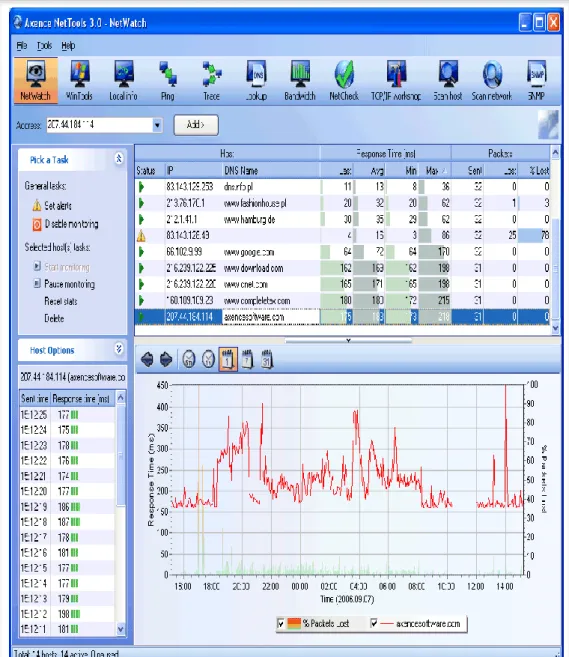Select the www.hamburg.de host row

[x=342, y=220]
